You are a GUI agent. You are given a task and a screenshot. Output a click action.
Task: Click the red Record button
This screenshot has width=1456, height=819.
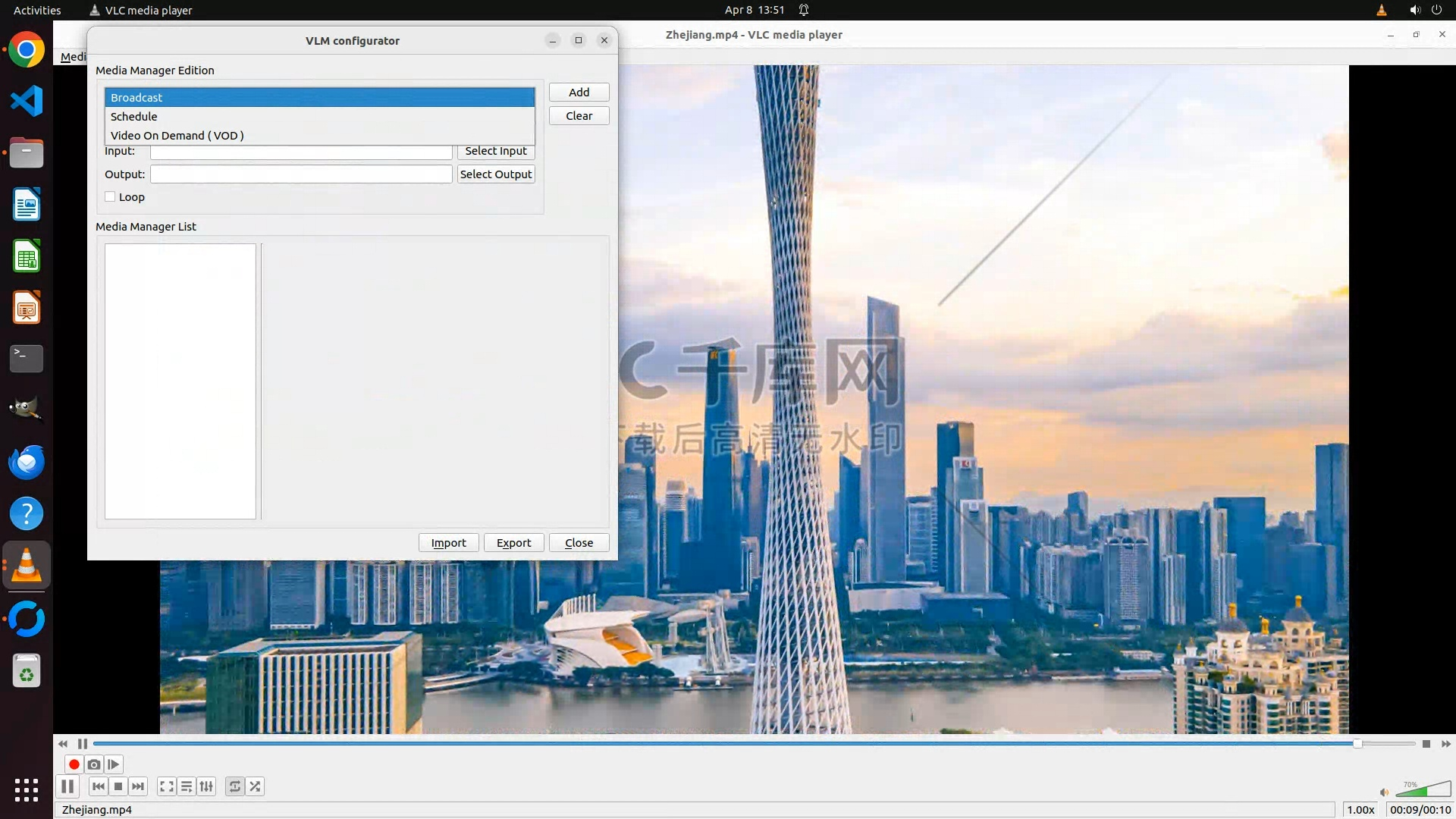[74, 764]
